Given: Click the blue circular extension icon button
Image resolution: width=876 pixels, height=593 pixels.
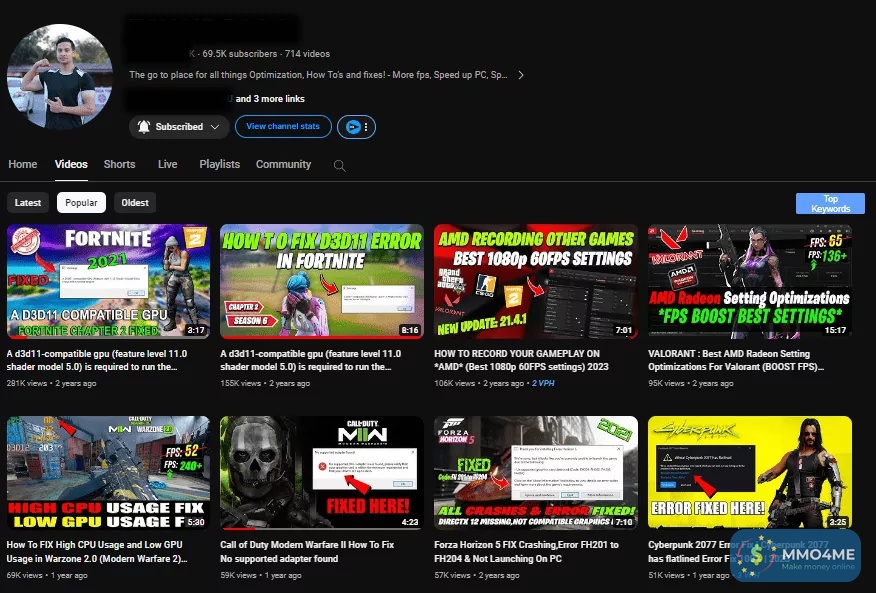Looking at the screenshot, I should click(353, 127).
